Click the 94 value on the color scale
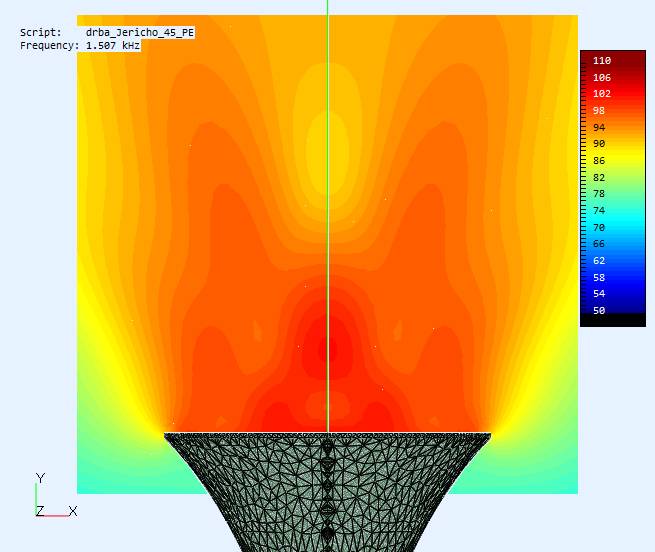 tap(599, 127)
